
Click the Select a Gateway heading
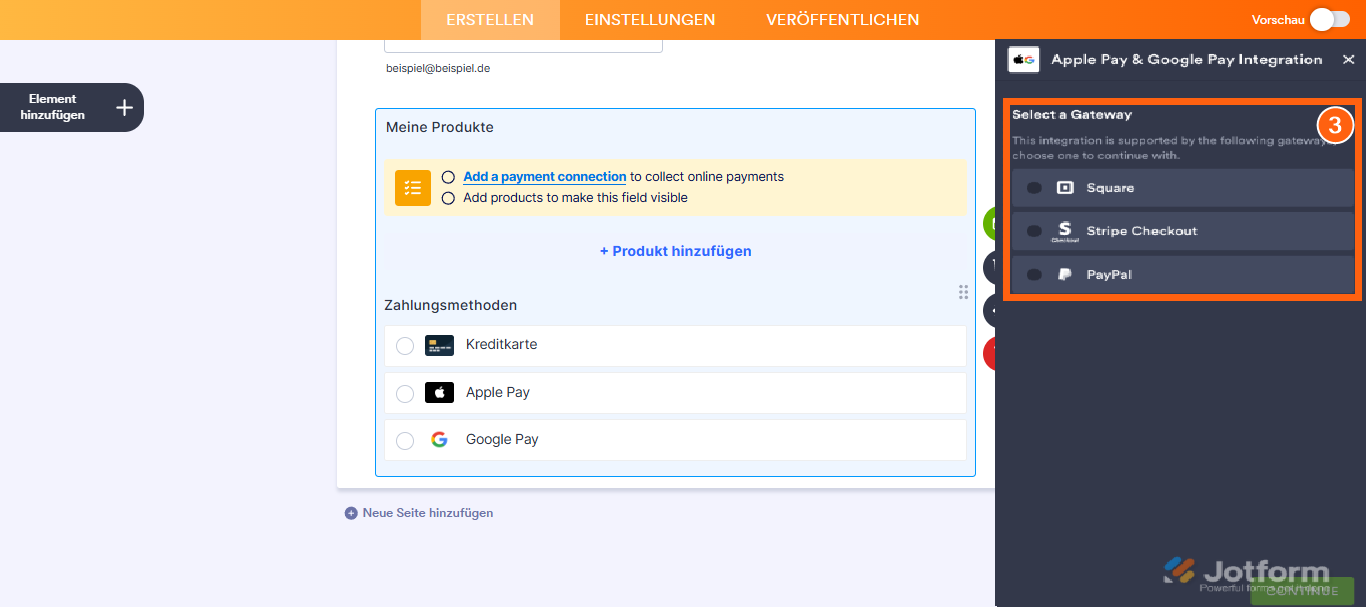click(1072, 115)
